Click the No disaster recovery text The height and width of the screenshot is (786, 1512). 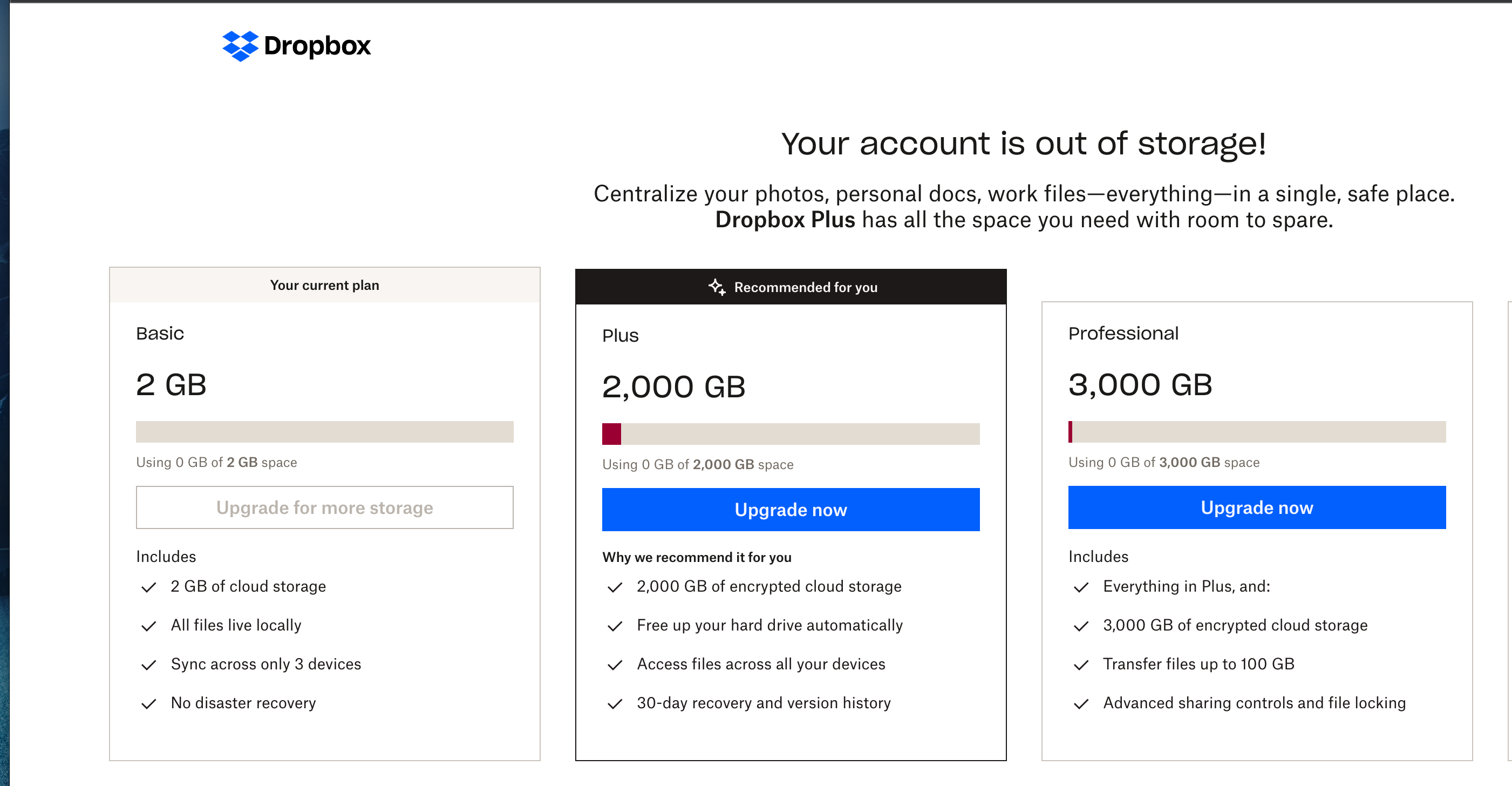pyautogui.click(x=243, y=703)
